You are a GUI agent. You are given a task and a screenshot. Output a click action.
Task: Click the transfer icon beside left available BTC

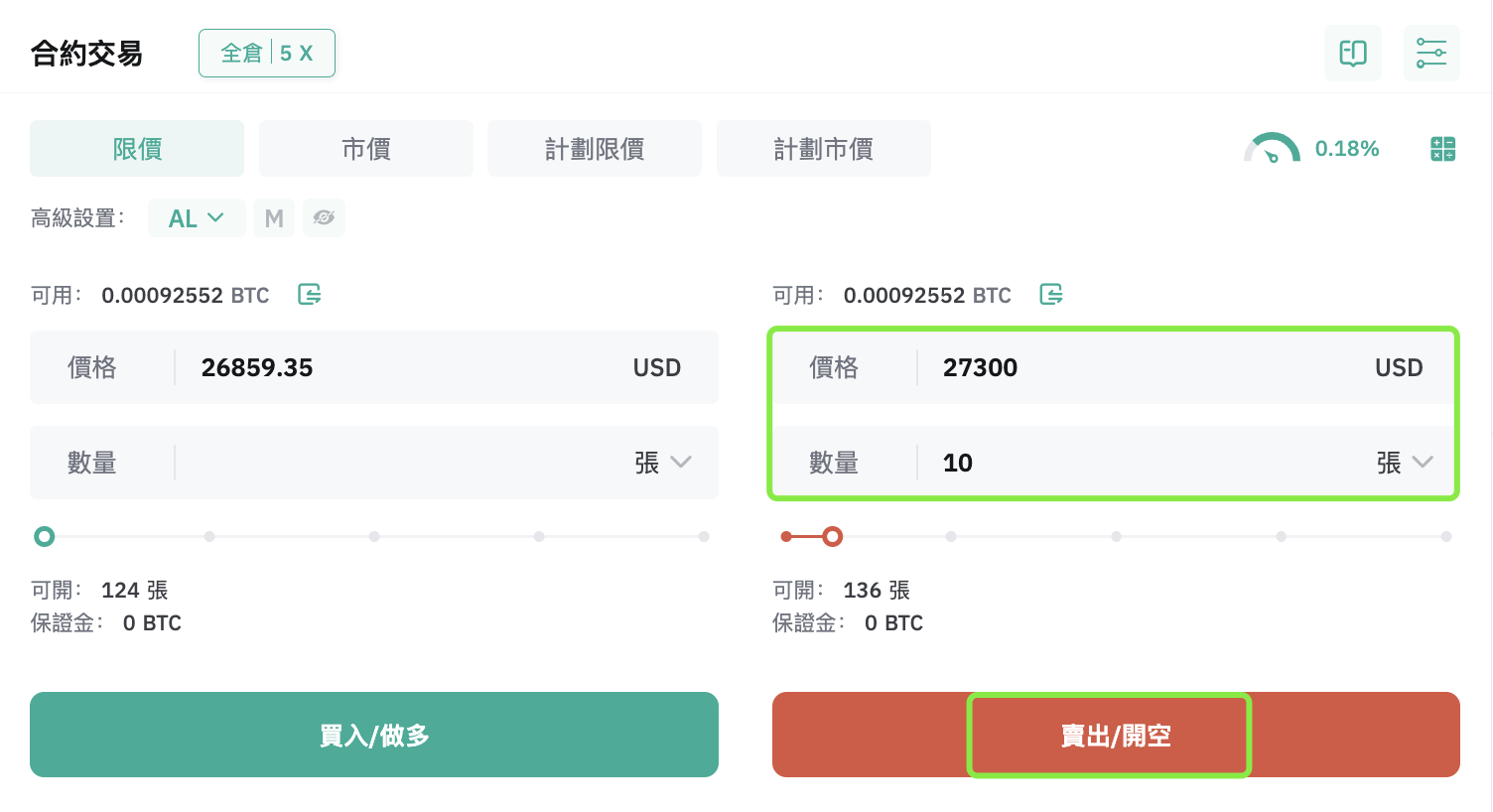[310, 295]
